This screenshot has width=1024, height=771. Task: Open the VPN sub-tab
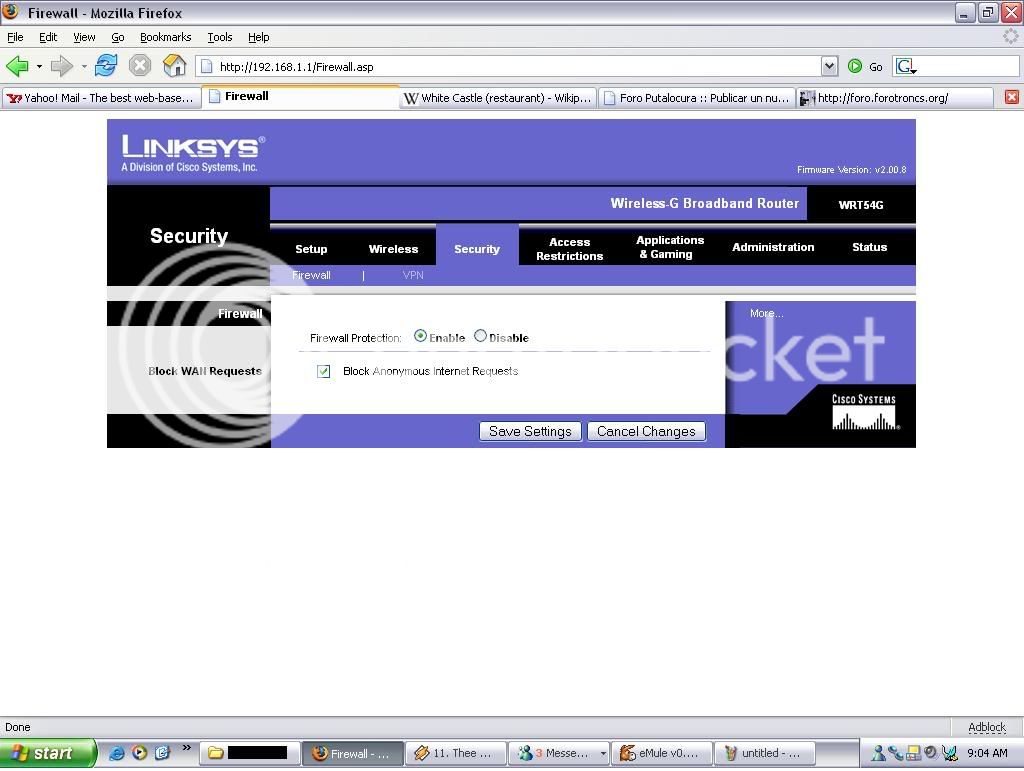click(x=413, y=275)
